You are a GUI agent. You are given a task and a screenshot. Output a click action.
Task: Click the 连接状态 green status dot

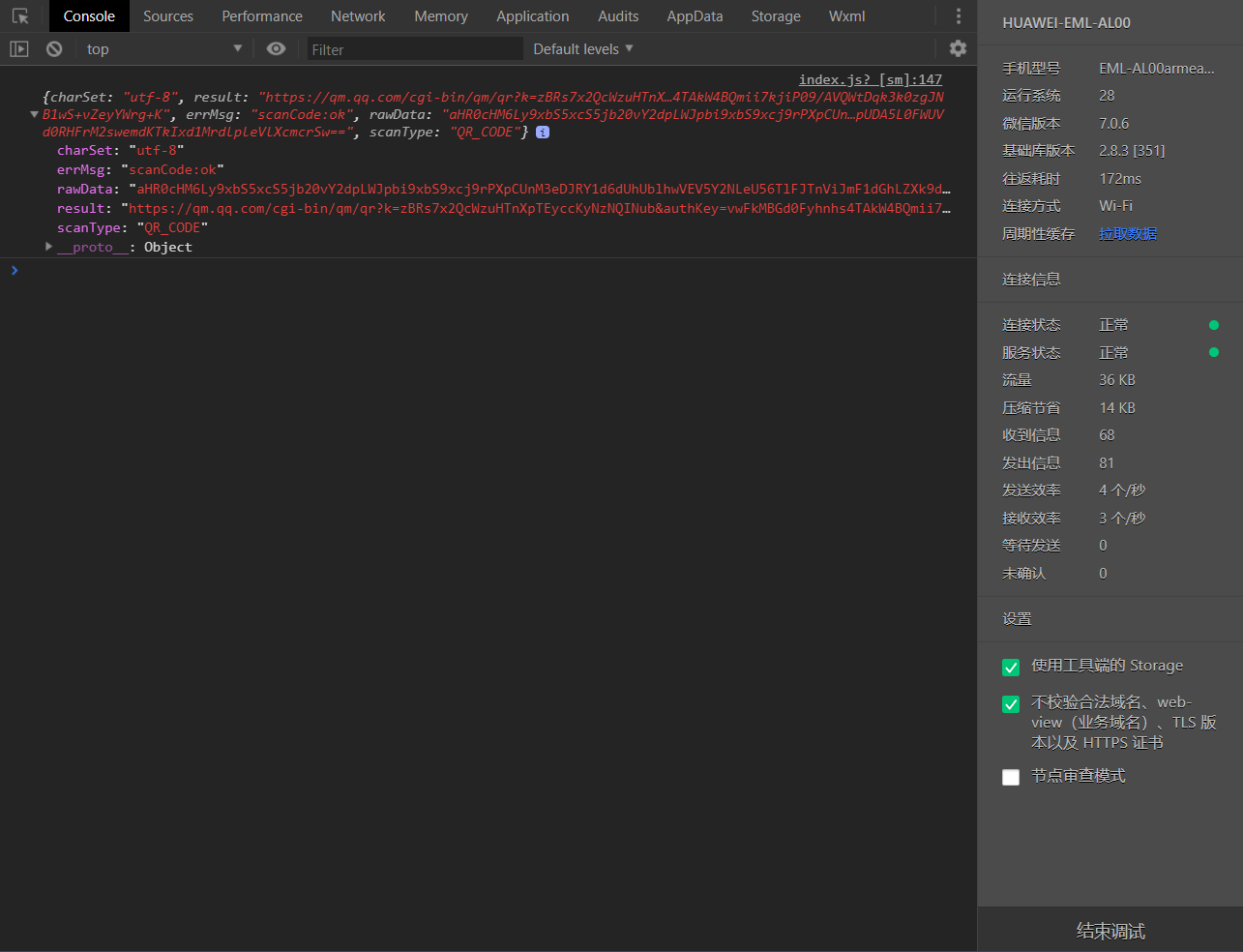tap(1214, 325)
